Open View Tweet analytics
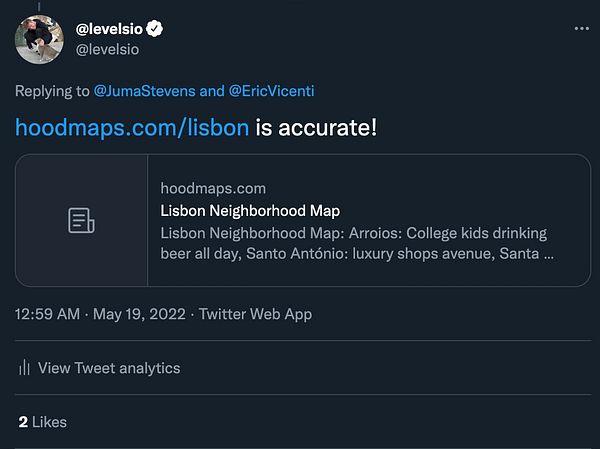The height and width of the screenshot is (449, 600). coord(109,368)
